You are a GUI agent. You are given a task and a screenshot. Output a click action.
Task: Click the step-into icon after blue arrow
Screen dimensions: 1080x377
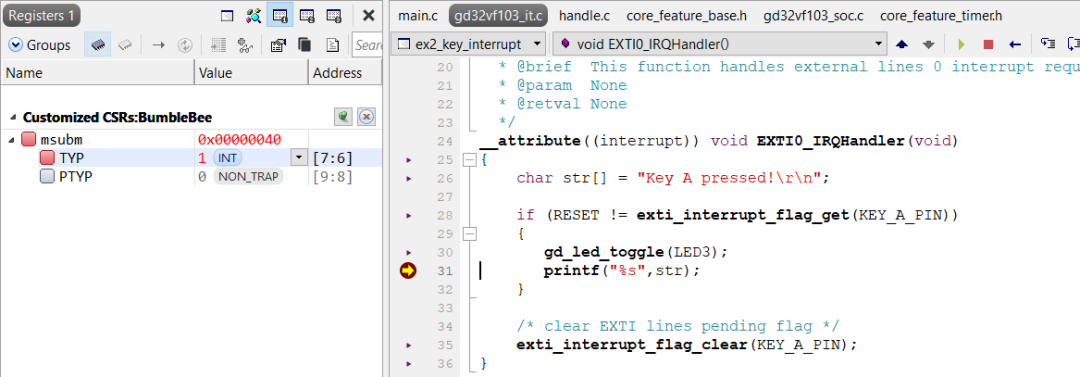[x=1048, y=44]
